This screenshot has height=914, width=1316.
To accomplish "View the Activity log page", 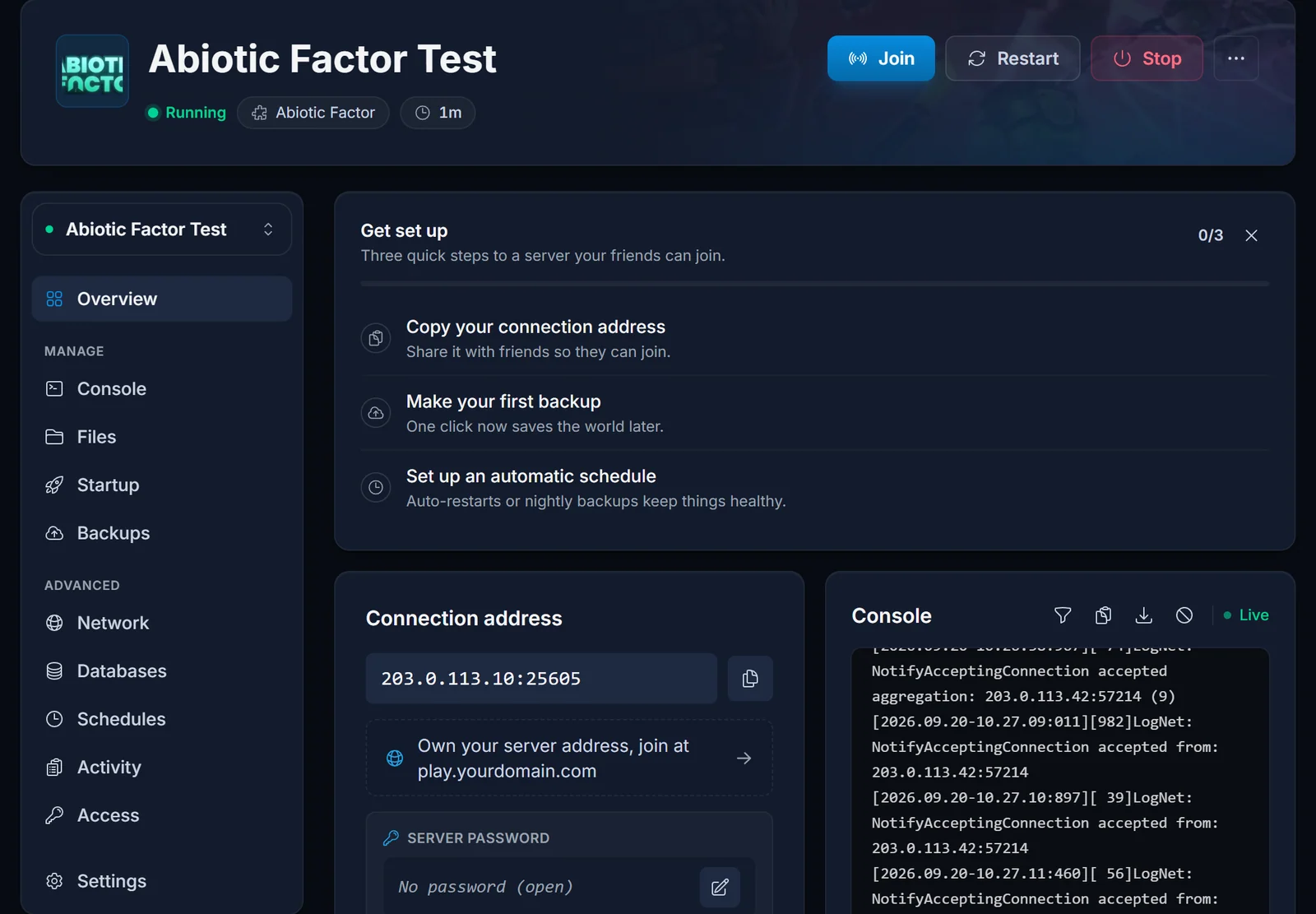I will coord(162,767).
